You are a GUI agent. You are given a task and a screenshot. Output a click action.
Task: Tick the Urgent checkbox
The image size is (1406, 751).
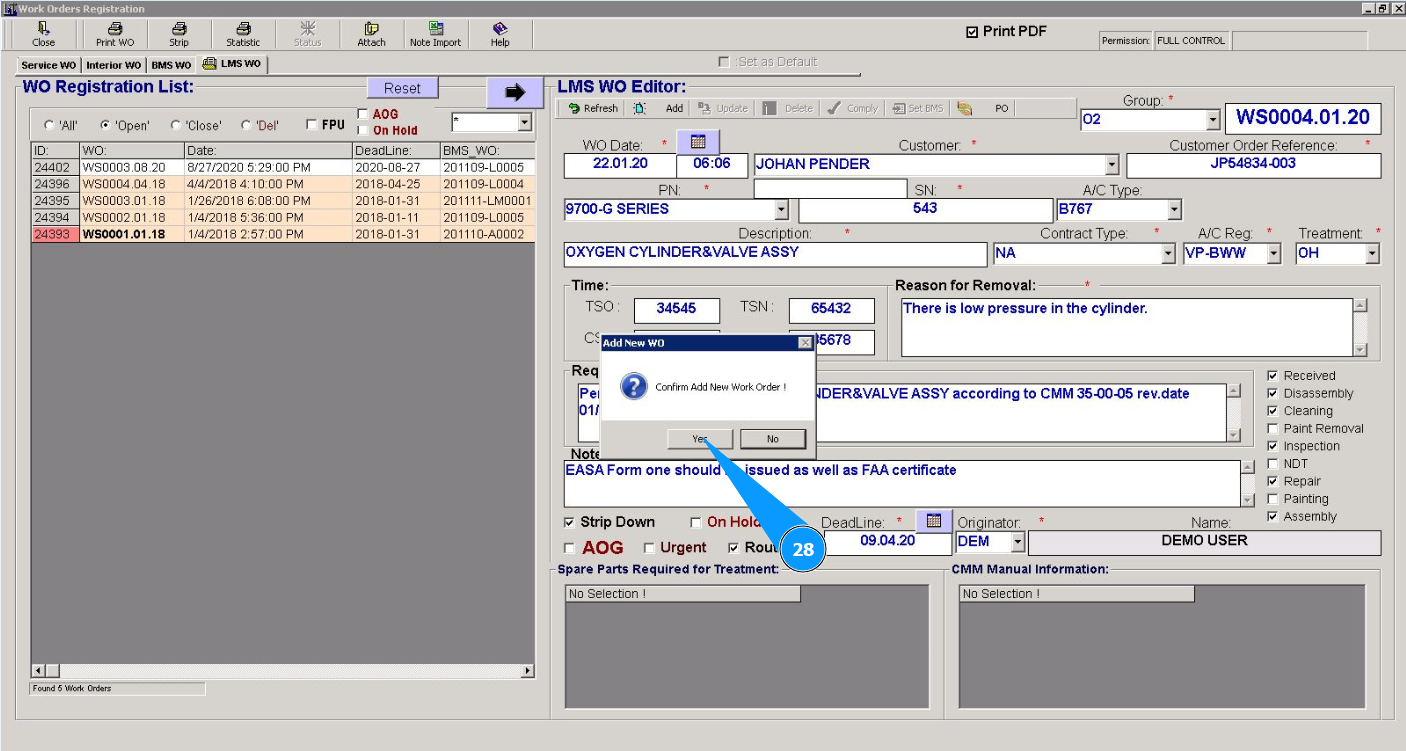pyautogui.click(x=649, y=548)
